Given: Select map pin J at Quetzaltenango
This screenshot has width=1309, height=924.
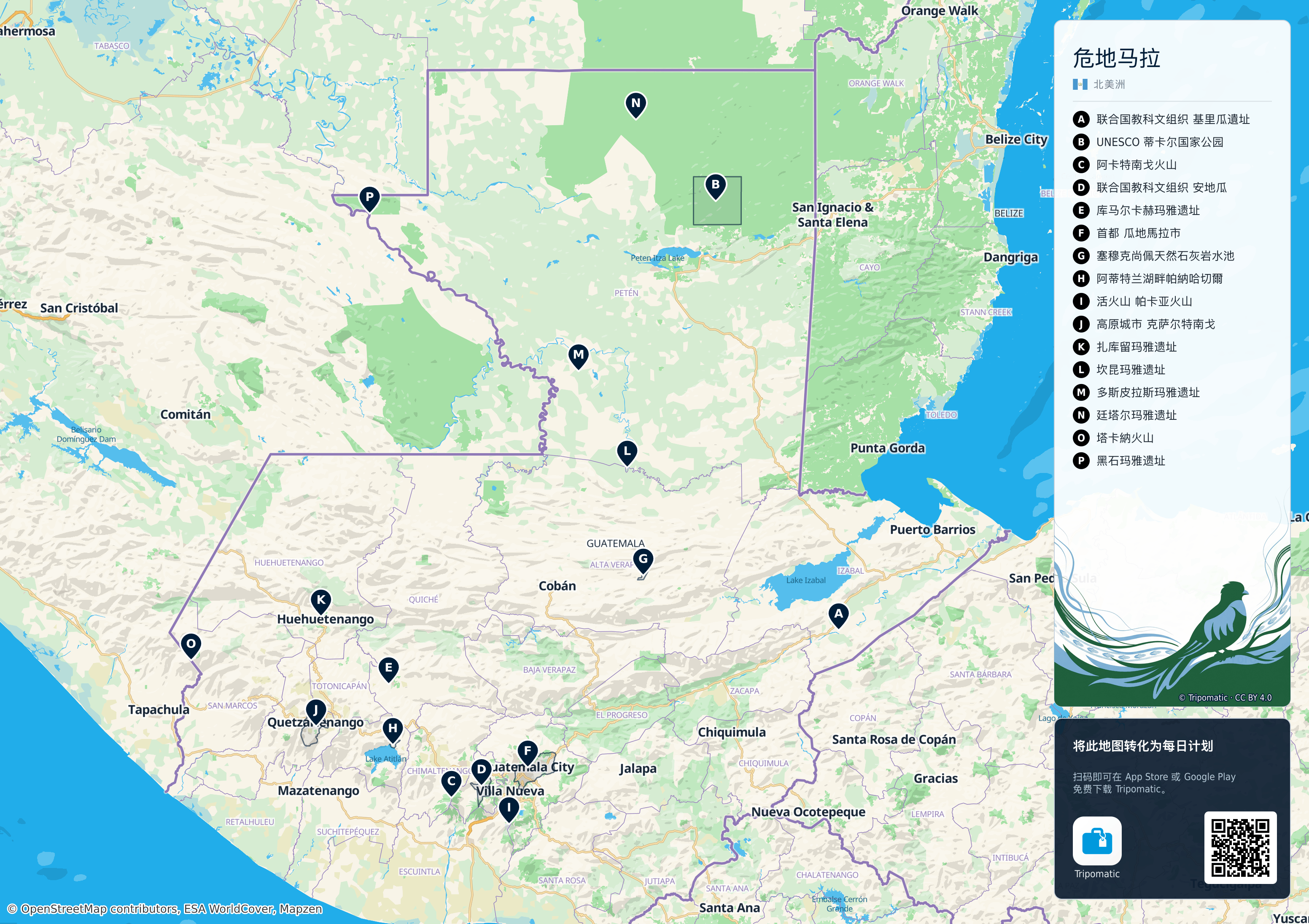Looking at the screenshot, I should click(x=315, y=712).
